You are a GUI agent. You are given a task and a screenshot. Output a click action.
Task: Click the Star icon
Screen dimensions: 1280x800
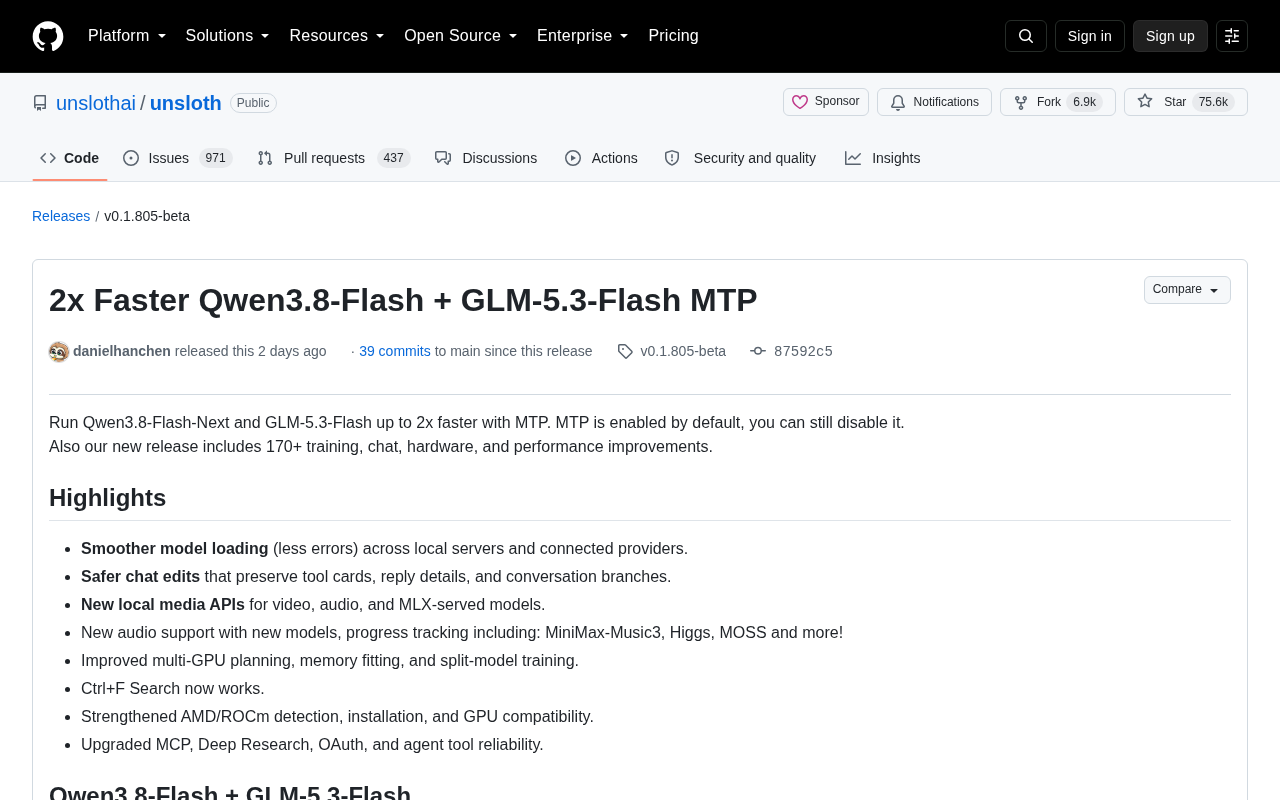point(1145,101)
